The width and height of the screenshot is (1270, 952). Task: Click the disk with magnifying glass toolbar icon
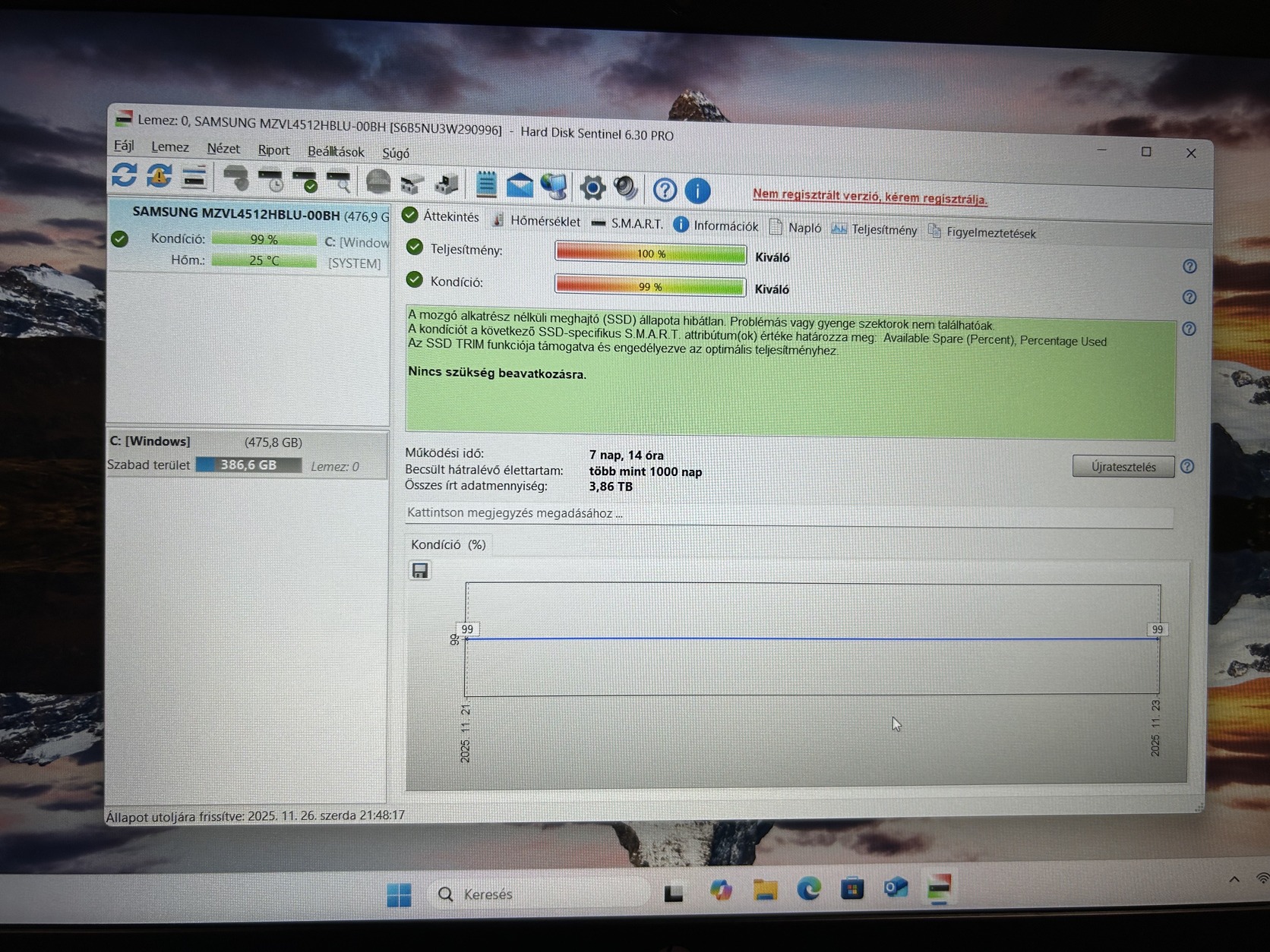pyautogui.click(x=339, y=181)
